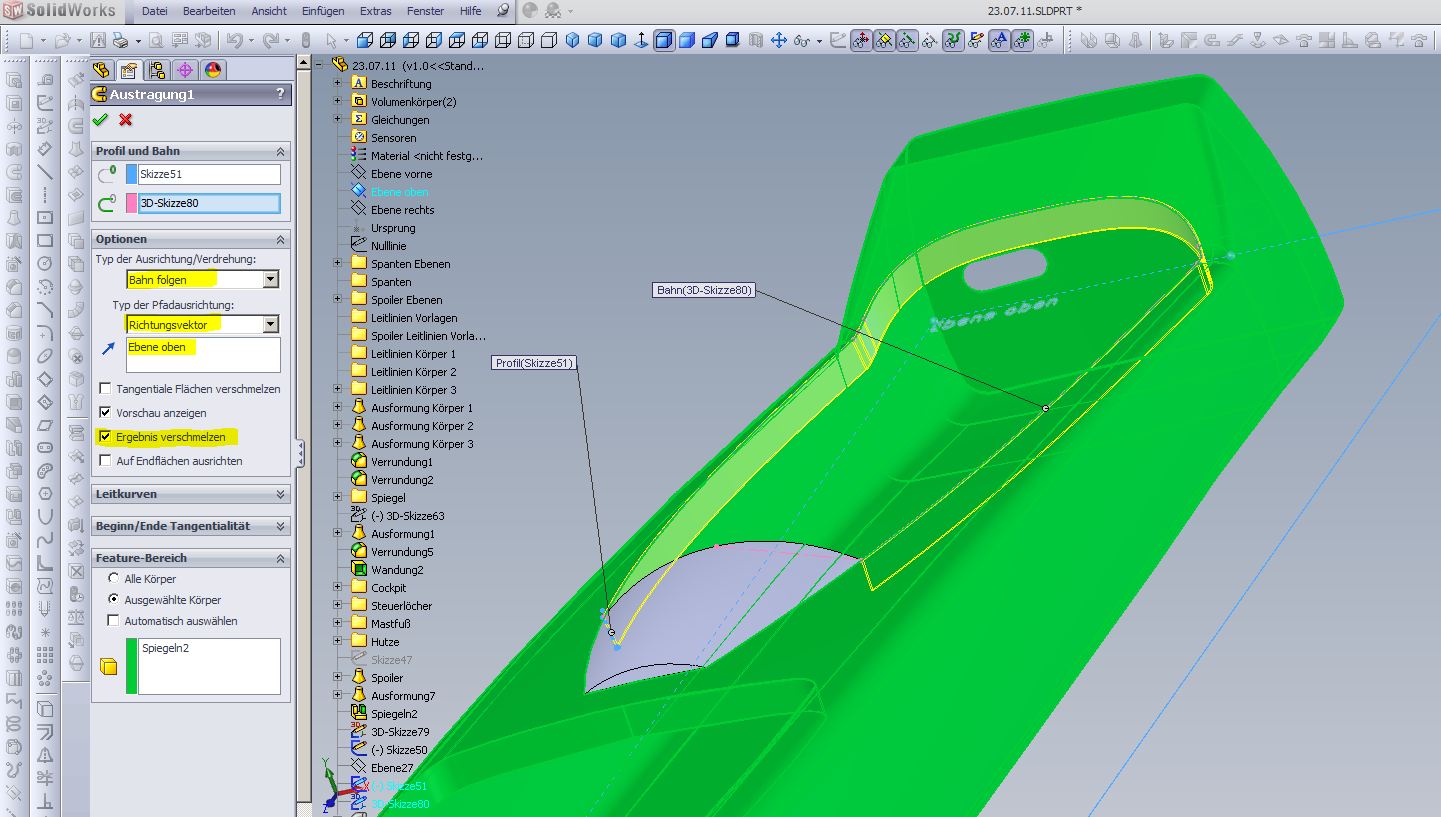Cancel the sweep with the red X

click(x=125, y=120)
